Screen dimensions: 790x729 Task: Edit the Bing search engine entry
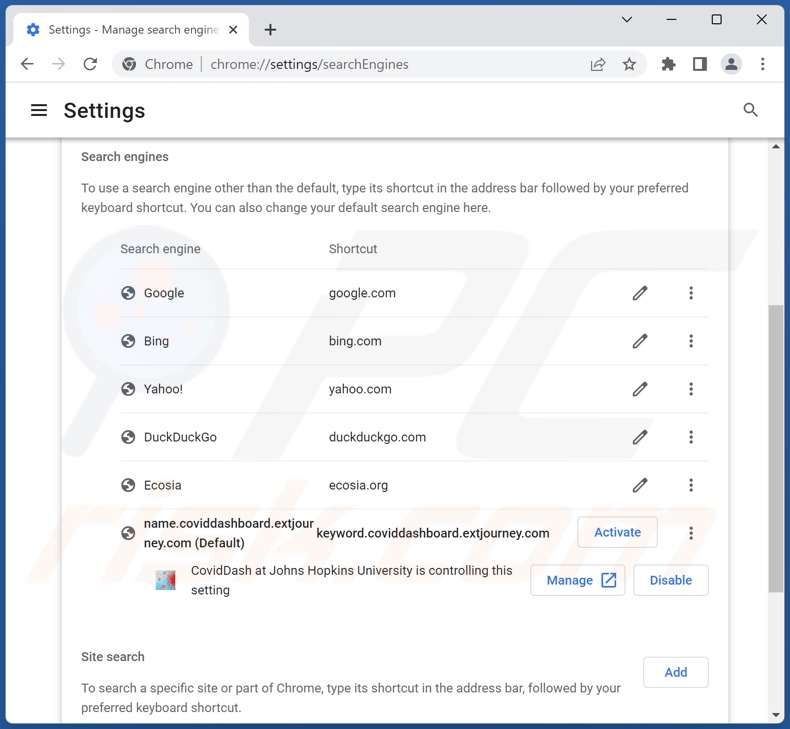(640, 341)
